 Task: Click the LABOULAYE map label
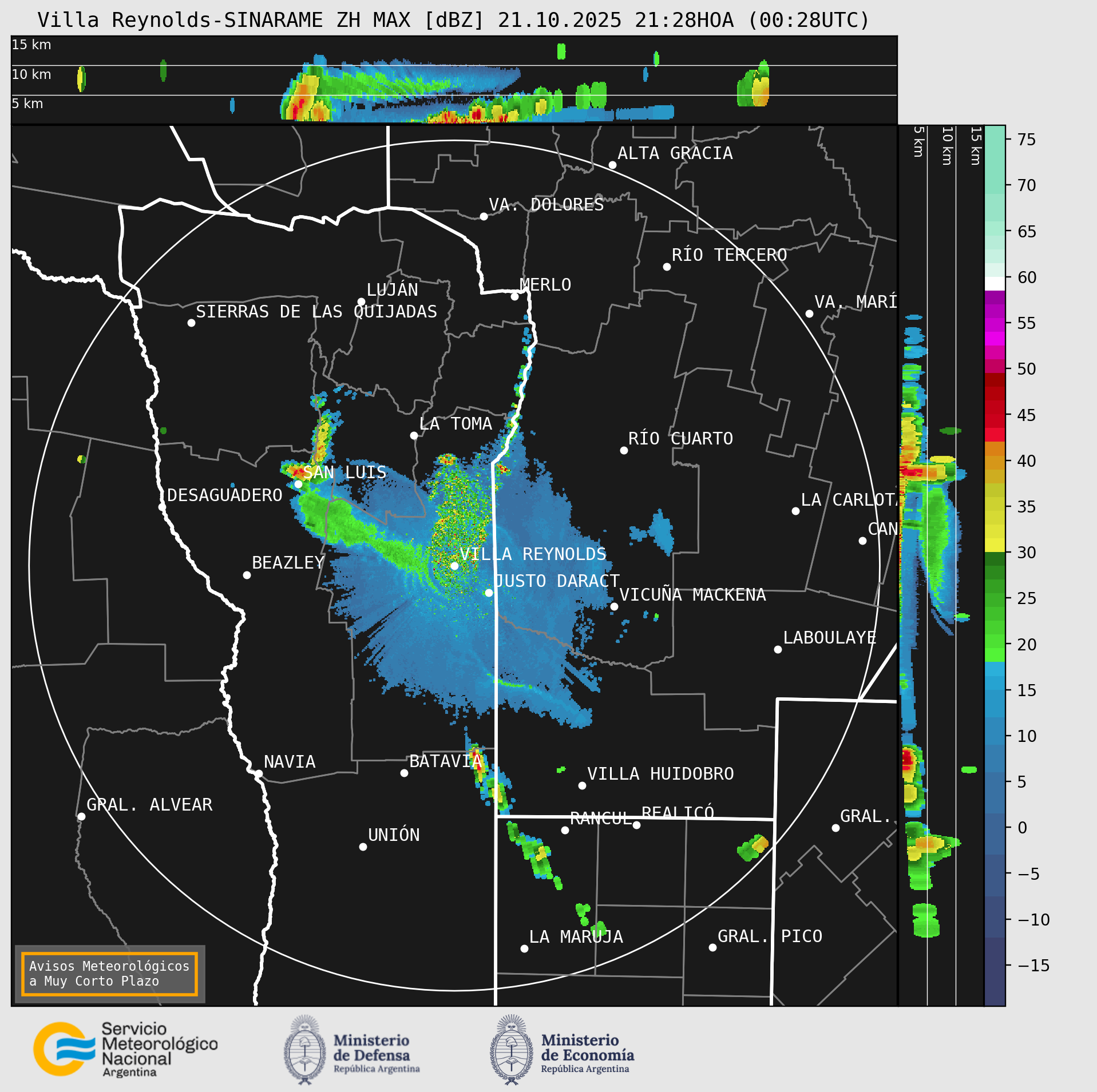[830, 637]
